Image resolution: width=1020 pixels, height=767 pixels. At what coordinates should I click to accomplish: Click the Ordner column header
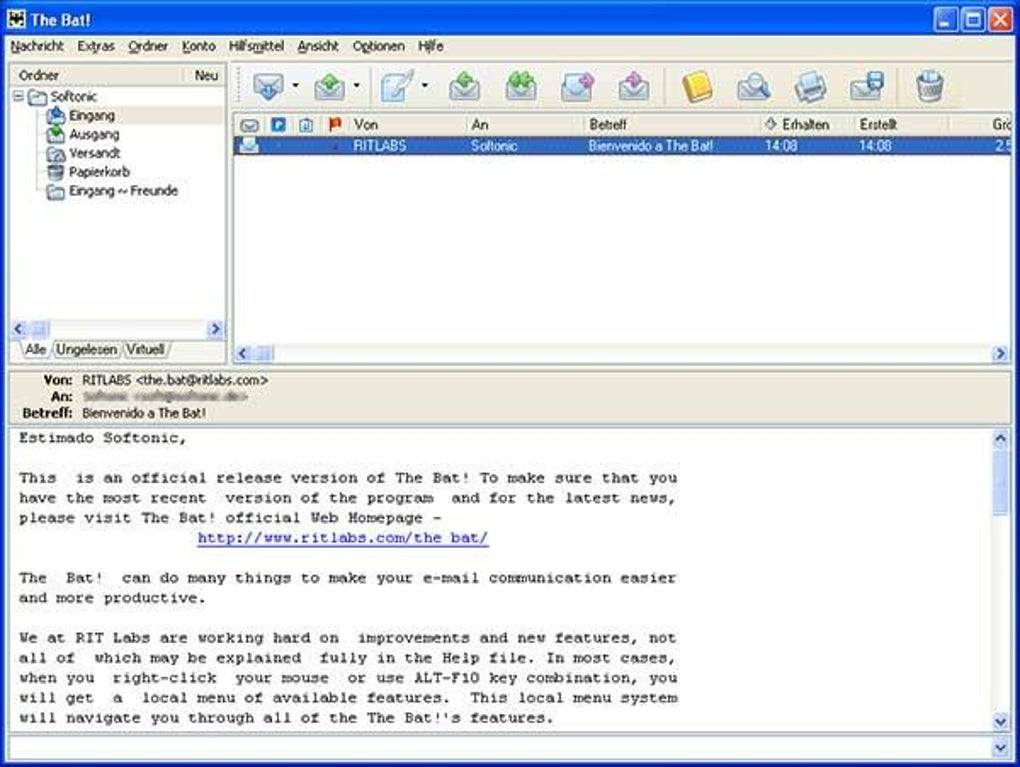pyautogui.click(x=98, y=75)
